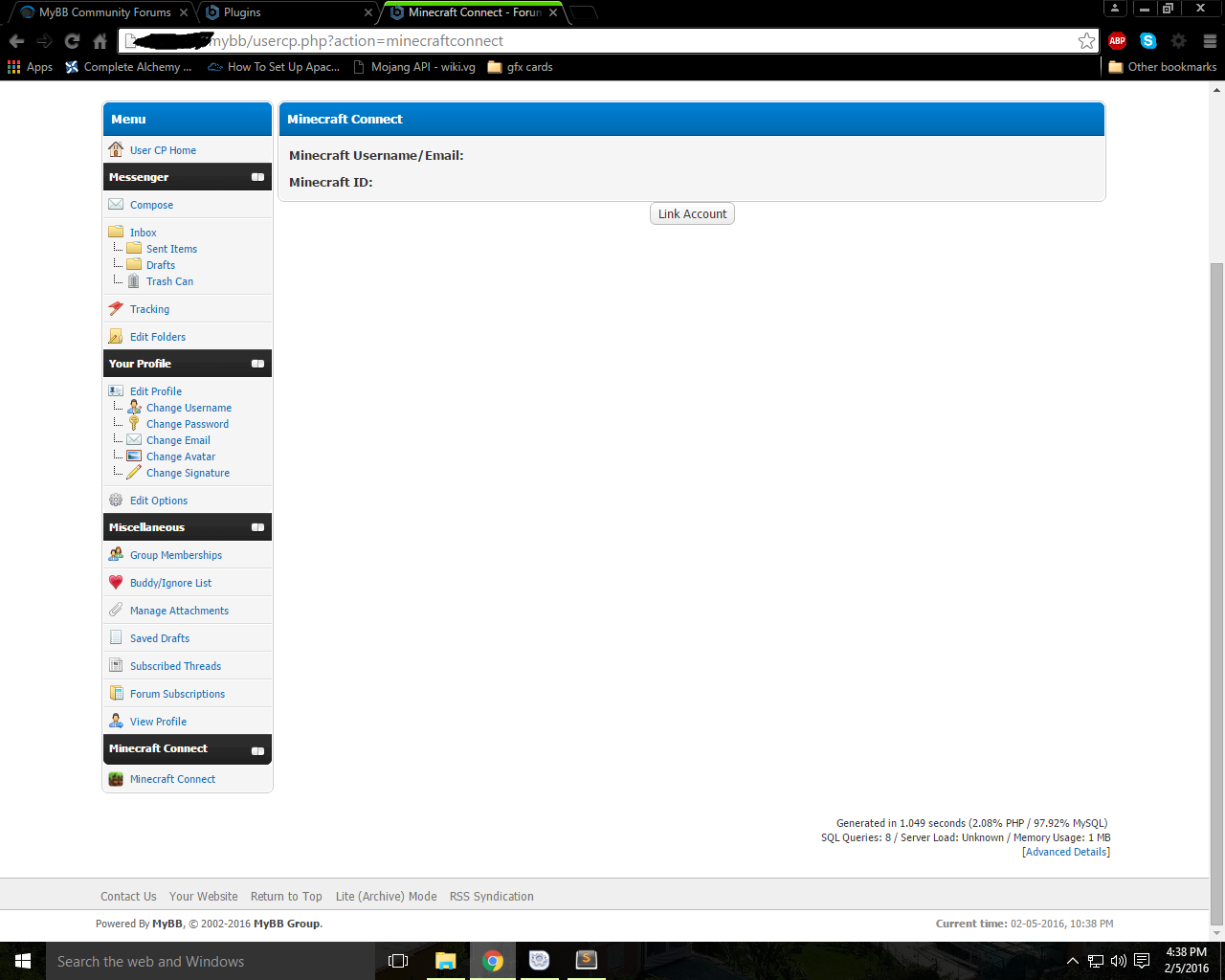Open the Chrome main menu
This screenshot has height=980, width=1225.
click(1210, 40)
